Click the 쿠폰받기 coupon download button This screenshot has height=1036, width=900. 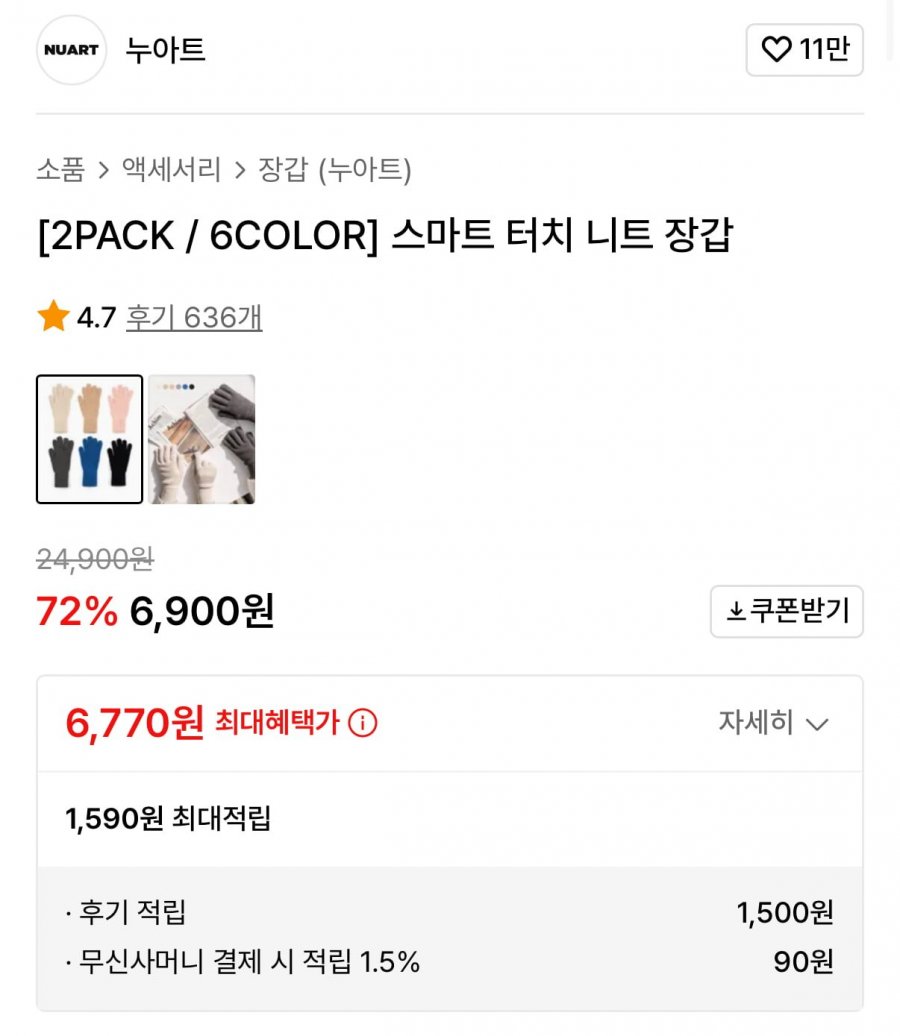(787, 611)
